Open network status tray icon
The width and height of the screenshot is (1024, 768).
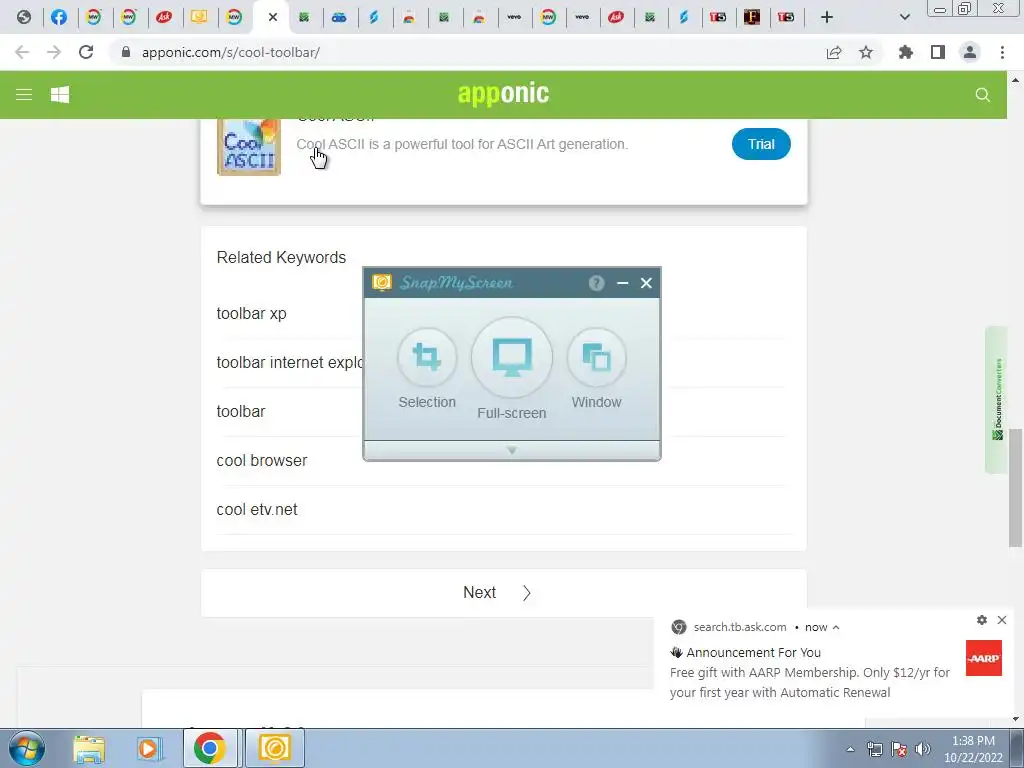[874, 749]
